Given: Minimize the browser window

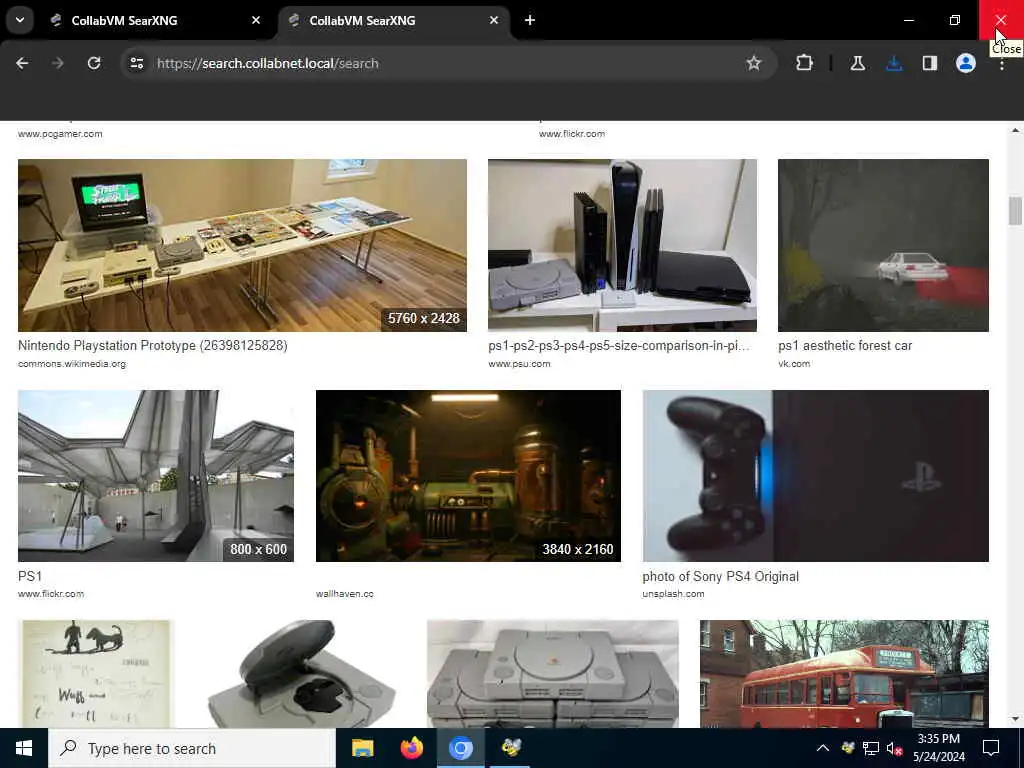Looking at the screenshot, I should [908, 20].
